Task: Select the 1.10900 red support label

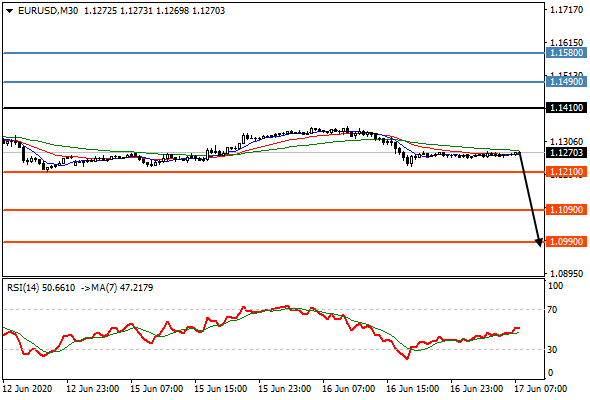Action: pos(566,210)
